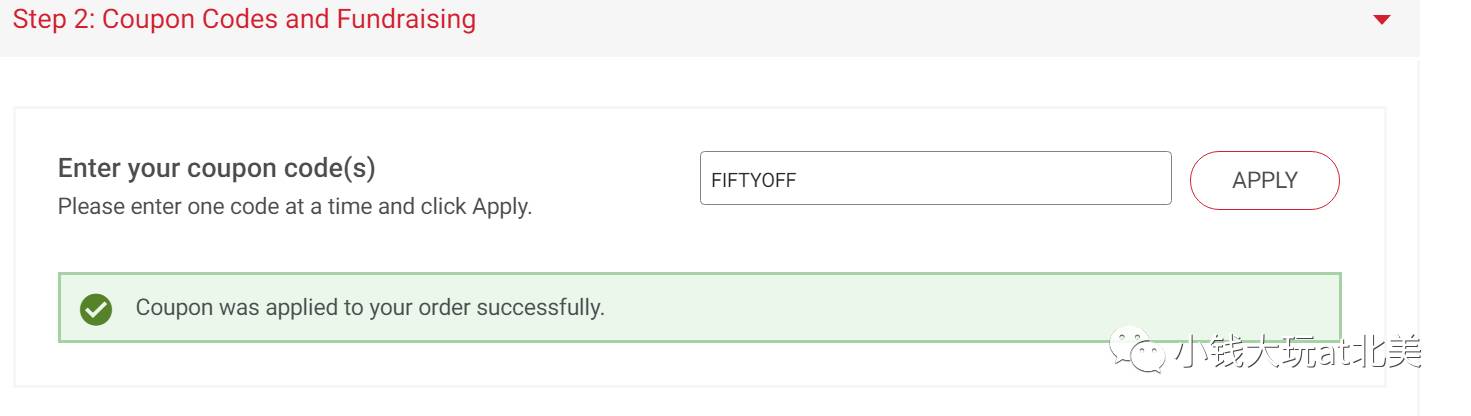1471x416 pixels.
Task: Focus the coupon code input field
Action: 935,178
